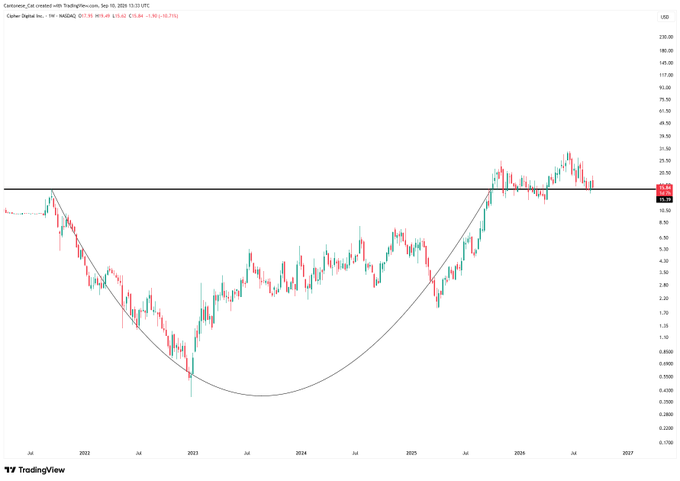
Task: Click the 2023 label on time axis
Action: (193, 453)
